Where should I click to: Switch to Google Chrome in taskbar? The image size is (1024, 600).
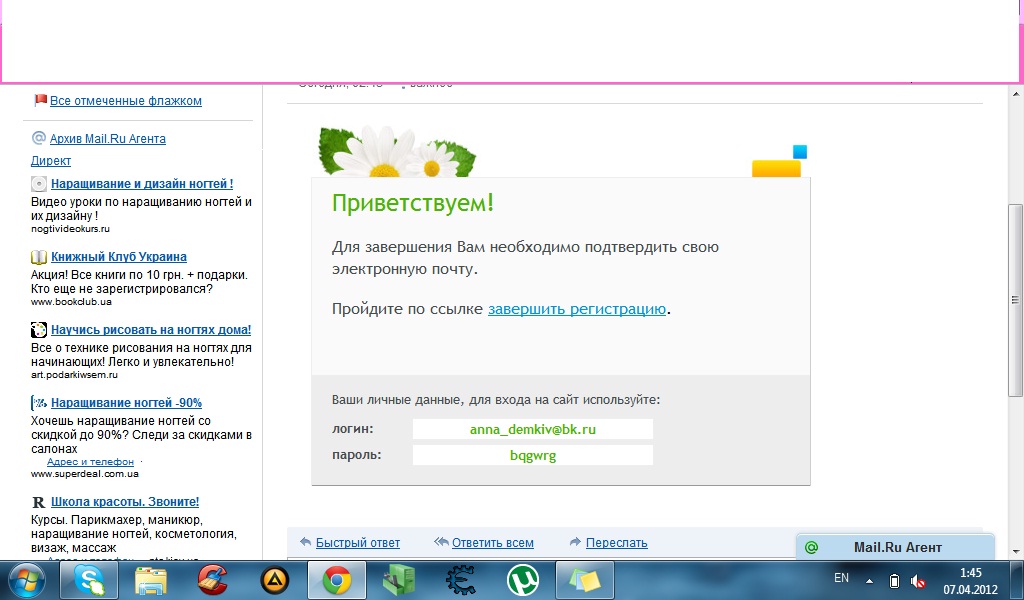(336, 580)
